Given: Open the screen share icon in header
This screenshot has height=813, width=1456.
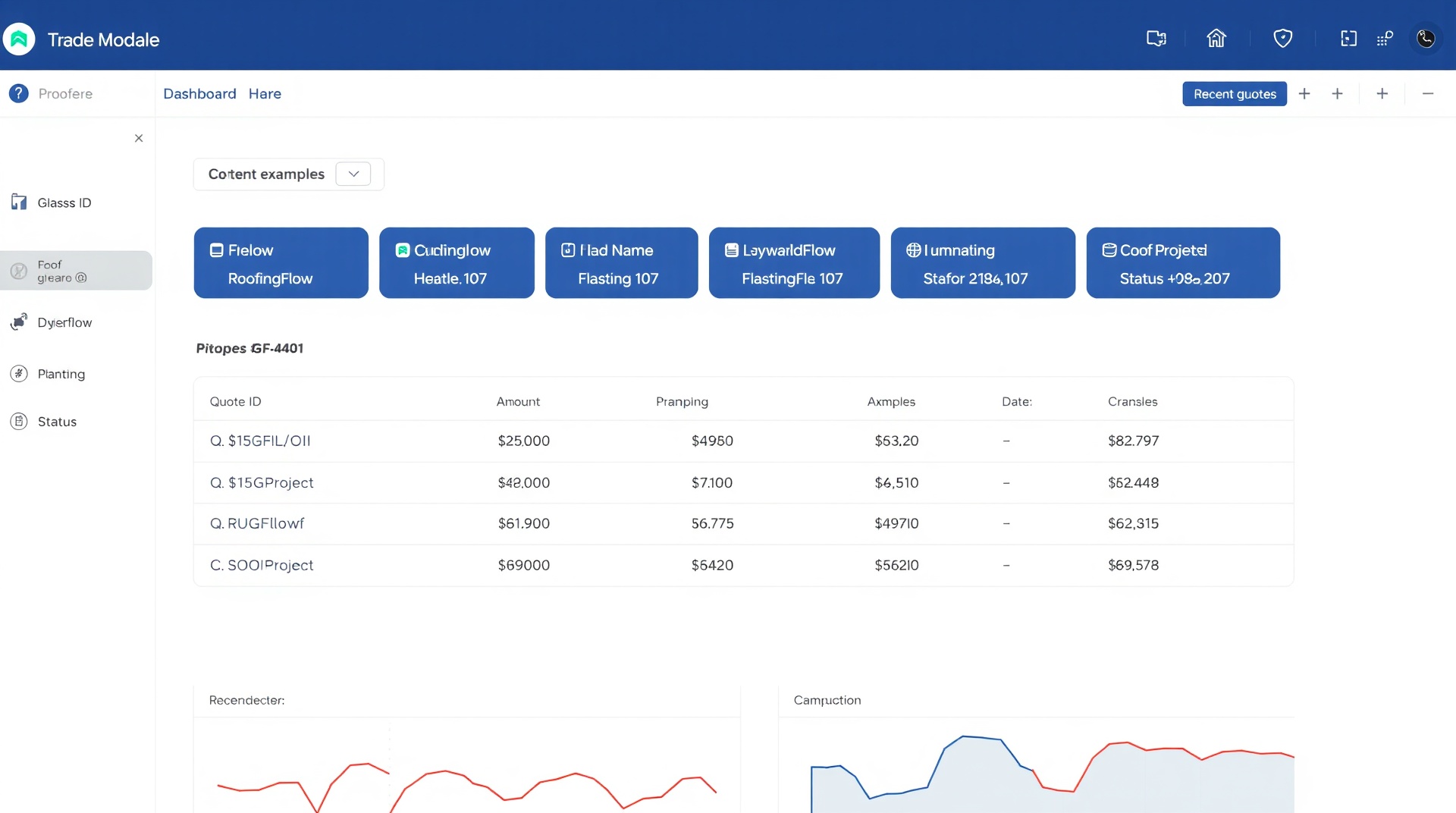Looking at the screenshot, I should tap(1156, 39).
